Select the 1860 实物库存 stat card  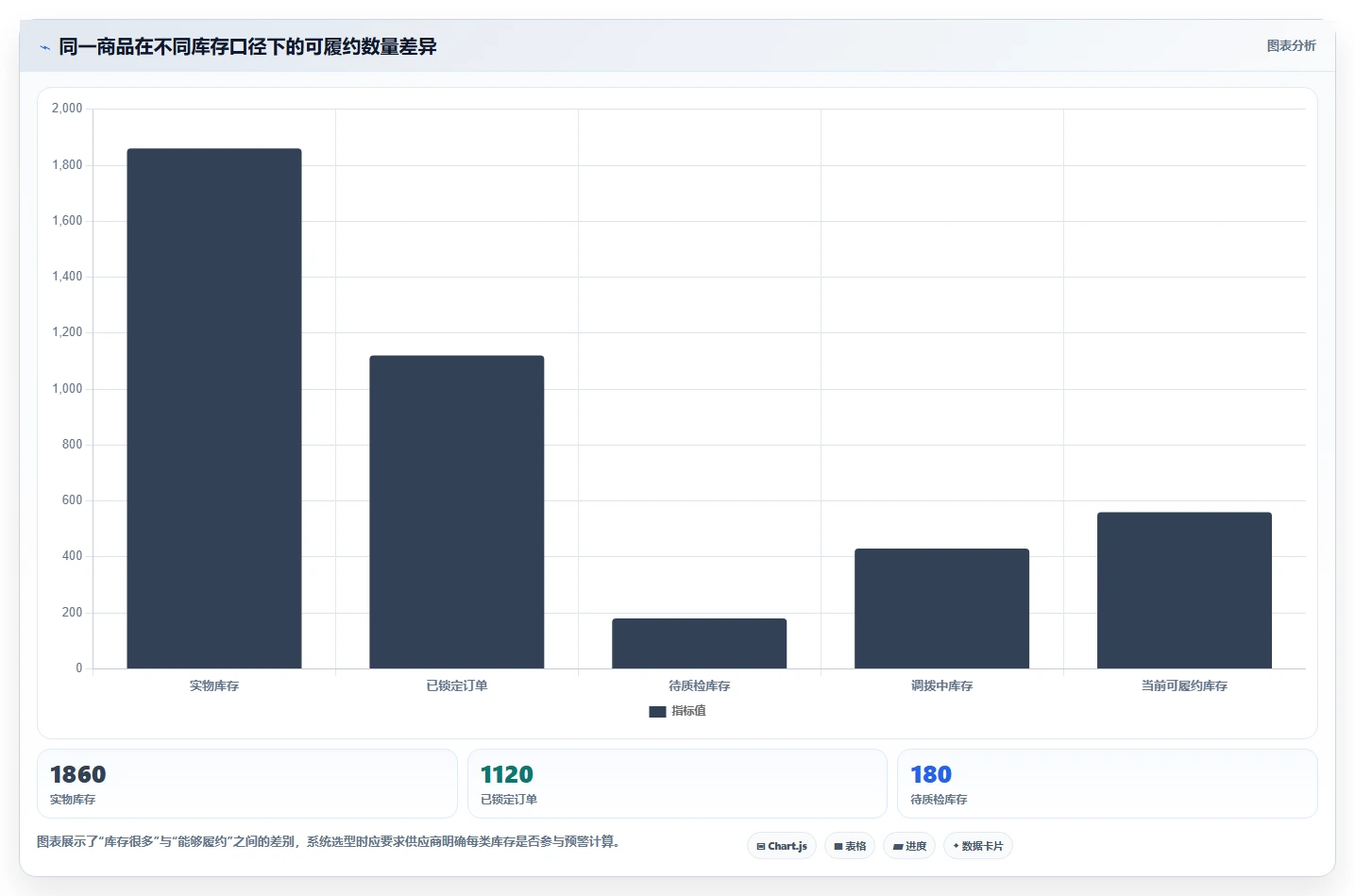coord(247,784)
